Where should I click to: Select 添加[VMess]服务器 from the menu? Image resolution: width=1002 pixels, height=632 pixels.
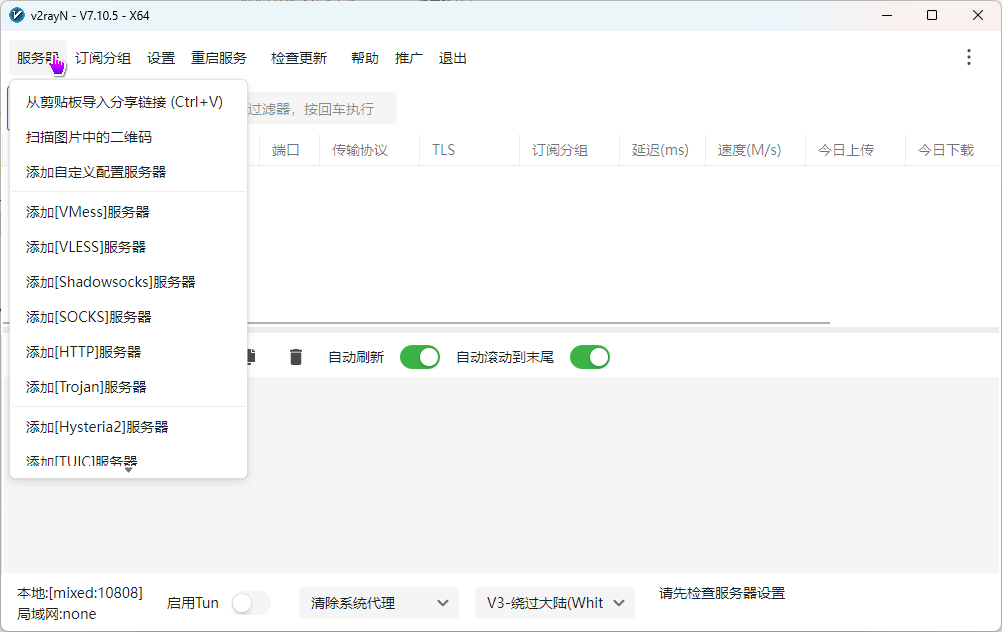pos(90,212)
